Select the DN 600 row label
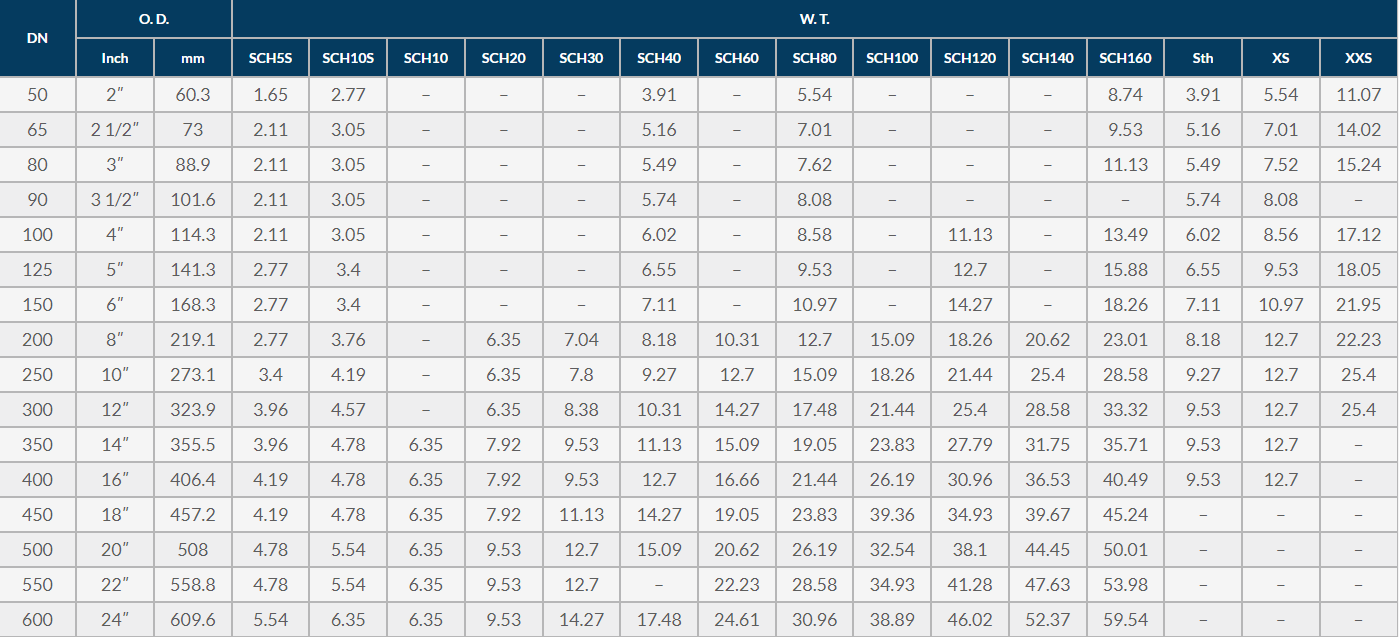The height and width of the screenshot is (637, 1399). (37, 620)
